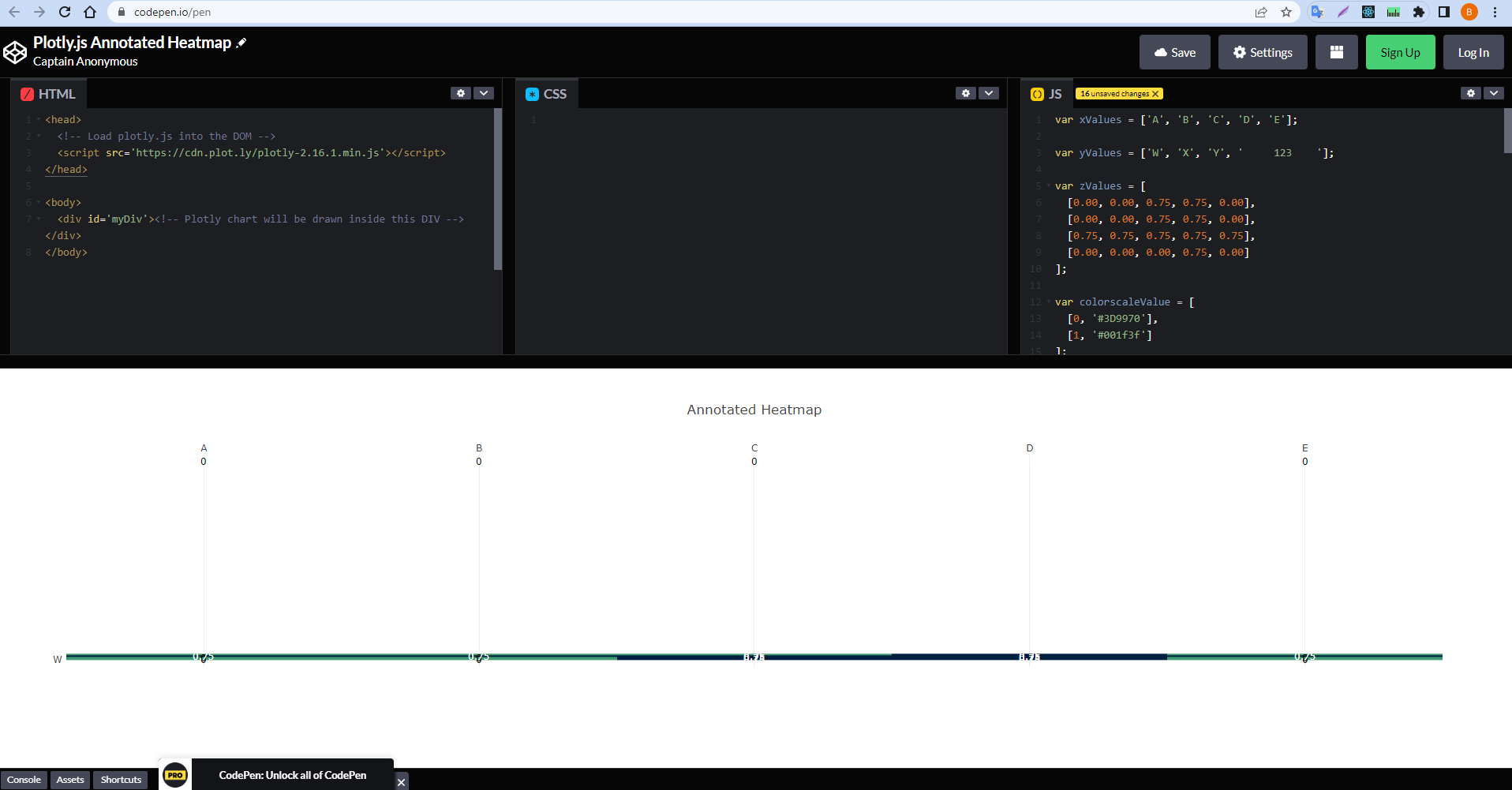Switch to the Assets tab
Screen dimensions: 1512x790
[70, 779]
